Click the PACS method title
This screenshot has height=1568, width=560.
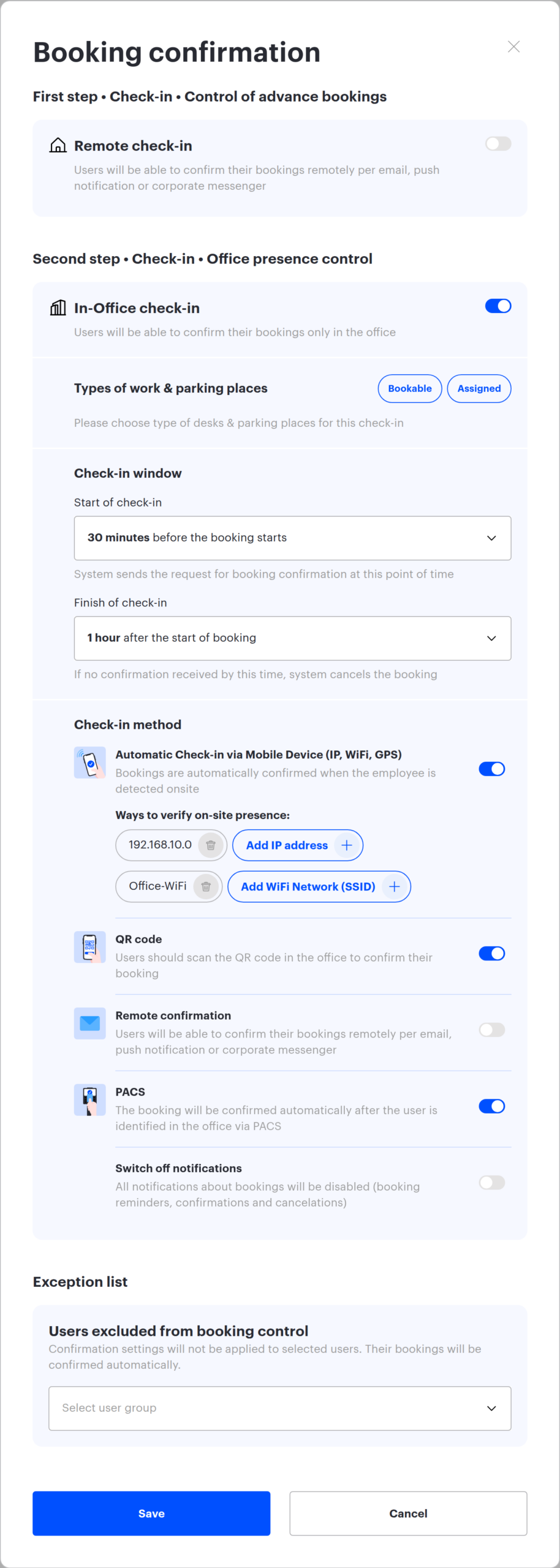tap(131, 1092)
